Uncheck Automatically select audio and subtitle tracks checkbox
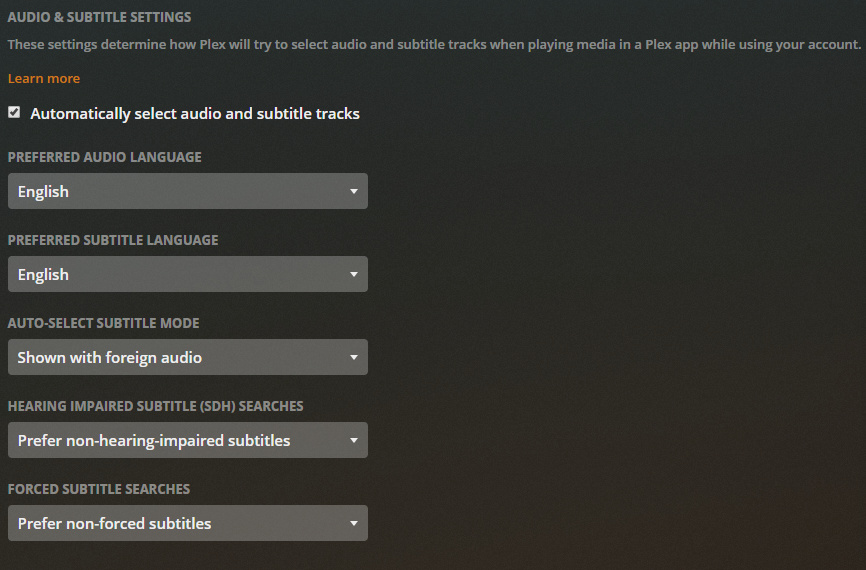Screen dimensions: 866x570 coord(14,113)
